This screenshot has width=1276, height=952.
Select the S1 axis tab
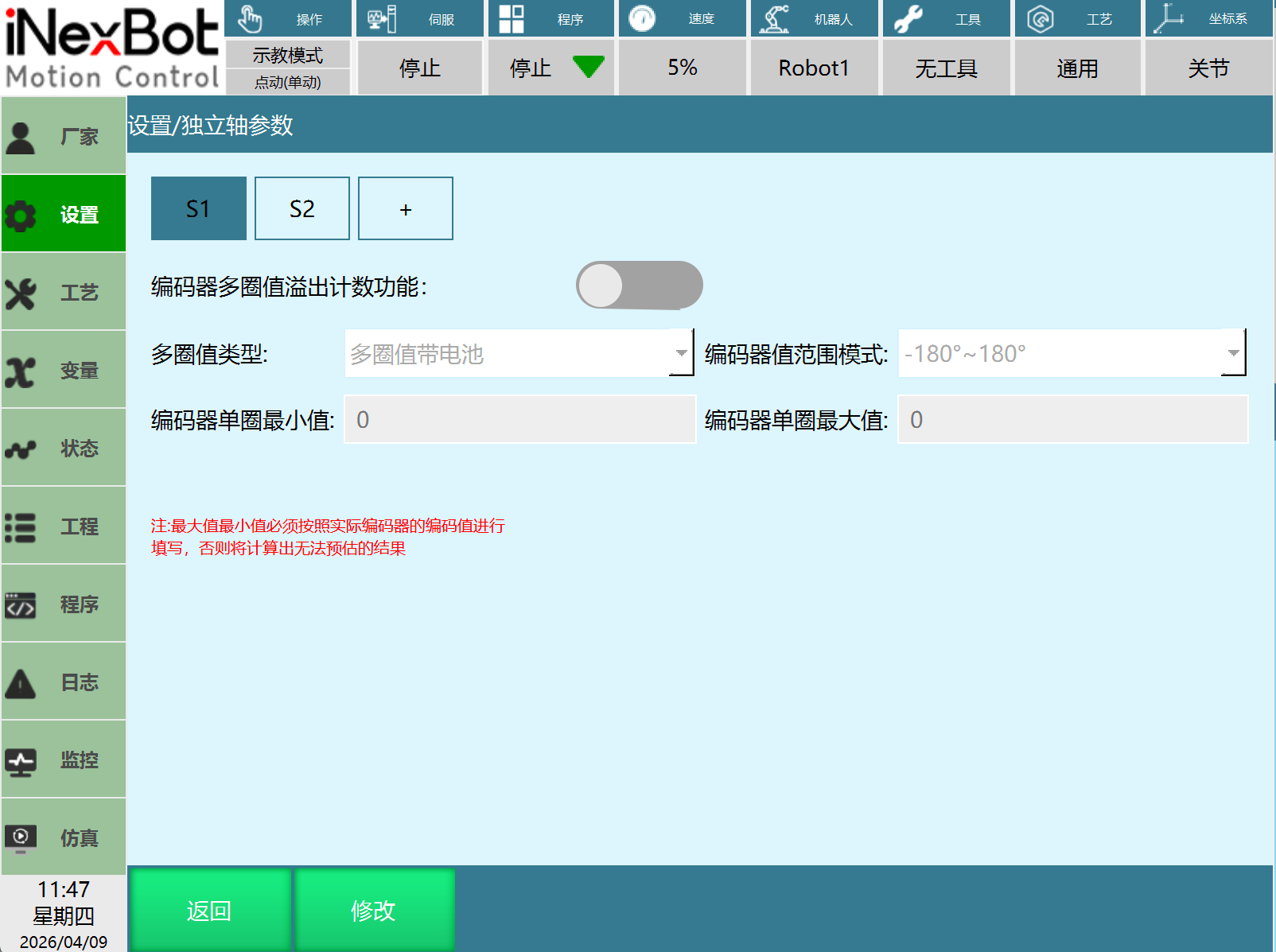[198, 208]
